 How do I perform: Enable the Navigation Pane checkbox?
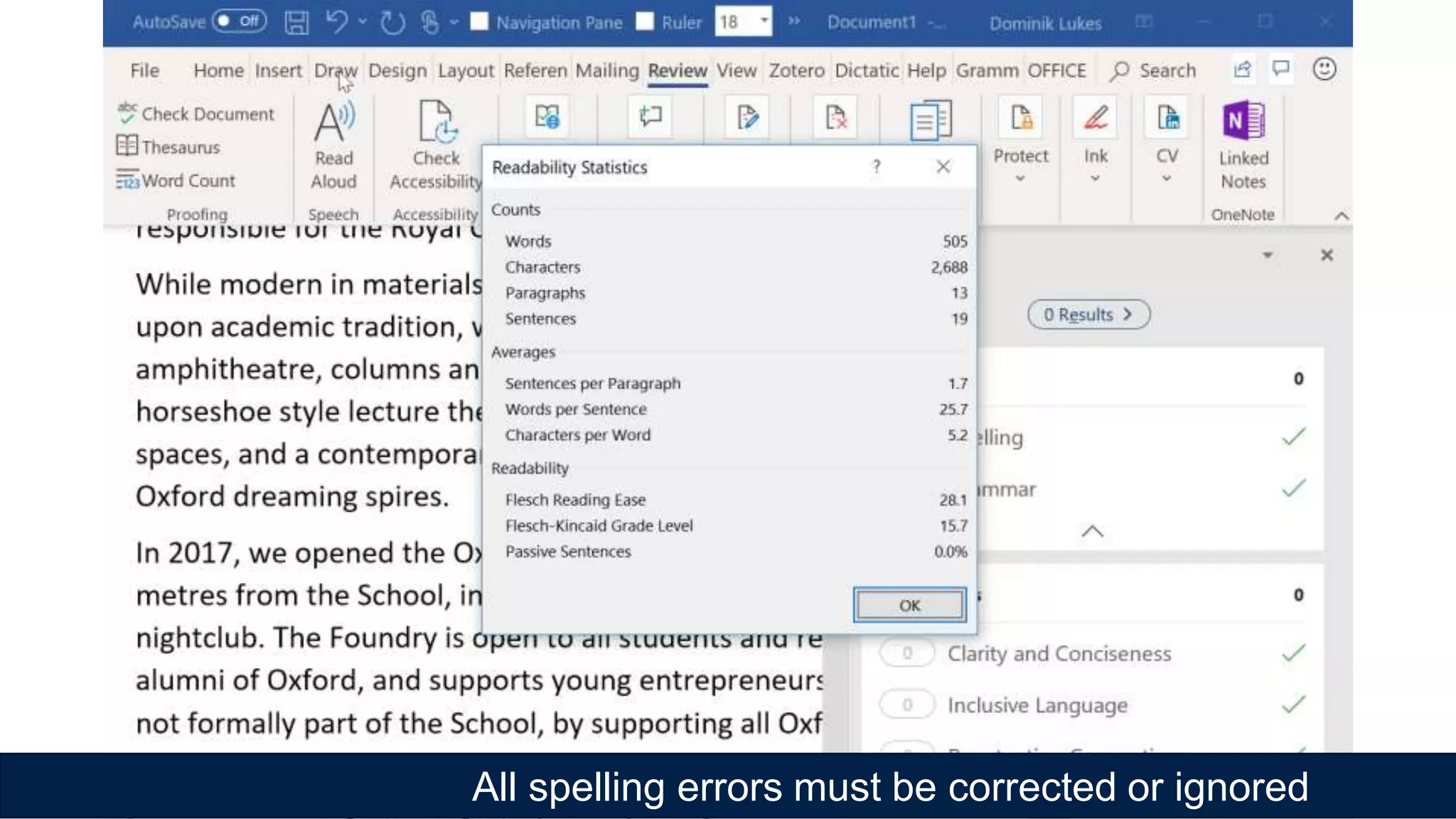point(480,22)
